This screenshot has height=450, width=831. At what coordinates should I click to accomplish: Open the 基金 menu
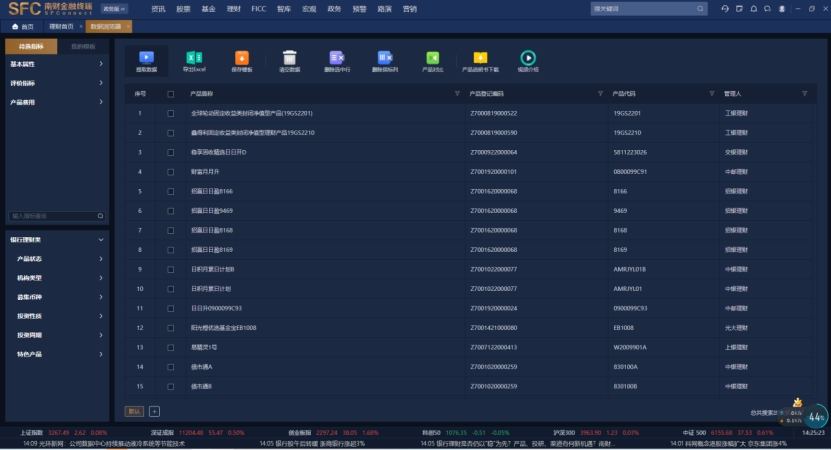208,9
